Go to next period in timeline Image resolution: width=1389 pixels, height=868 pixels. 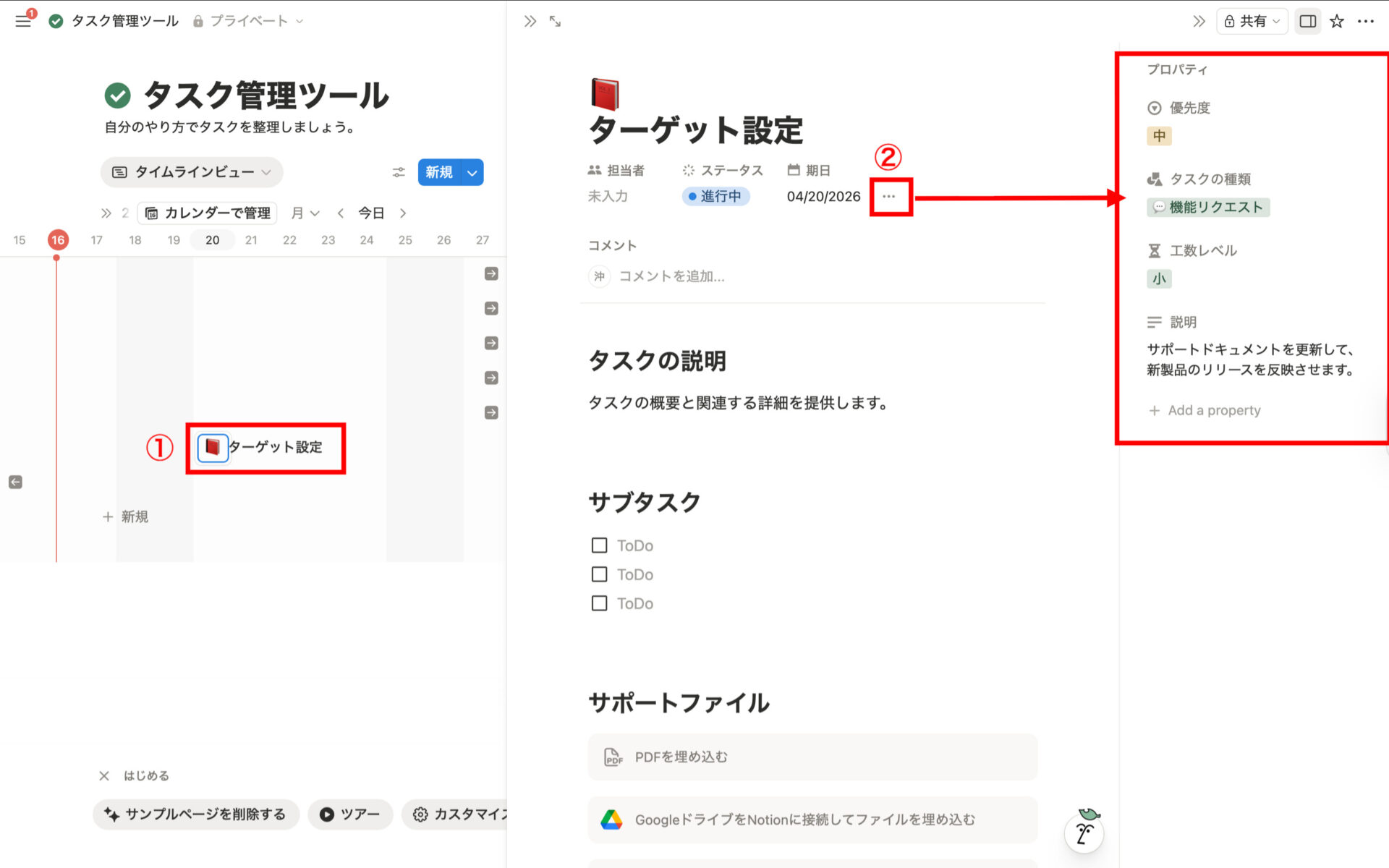click(x=403, y=213)
